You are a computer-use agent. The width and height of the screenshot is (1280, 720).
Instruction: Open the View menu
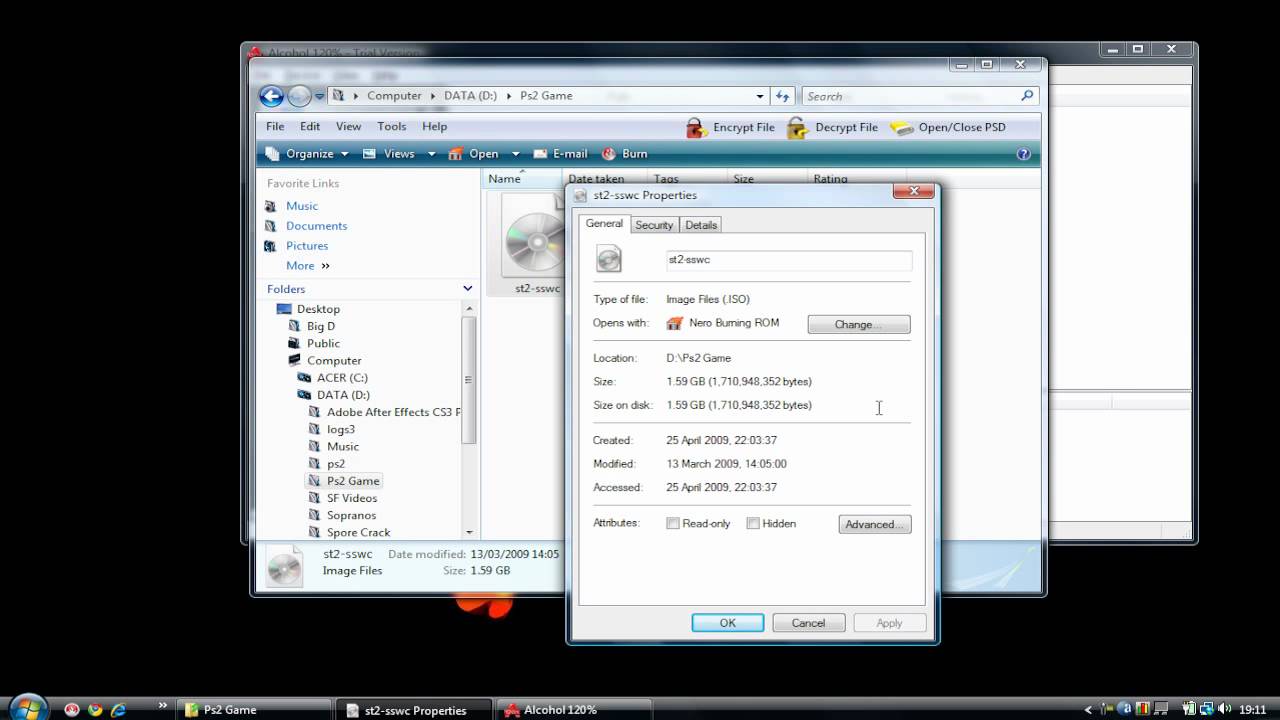pos(348,127)
